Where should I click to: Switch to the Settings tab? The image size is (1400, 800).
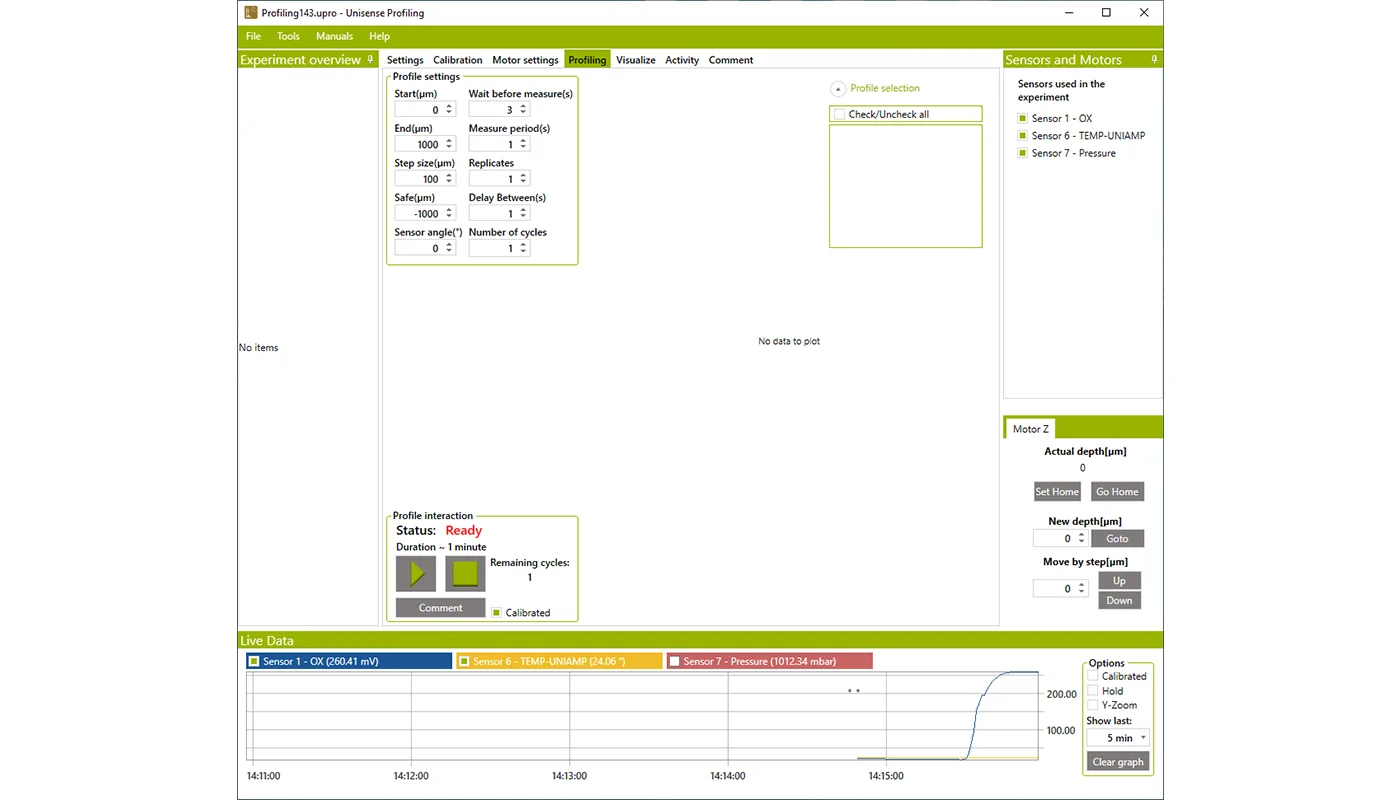tap(405, 60)
